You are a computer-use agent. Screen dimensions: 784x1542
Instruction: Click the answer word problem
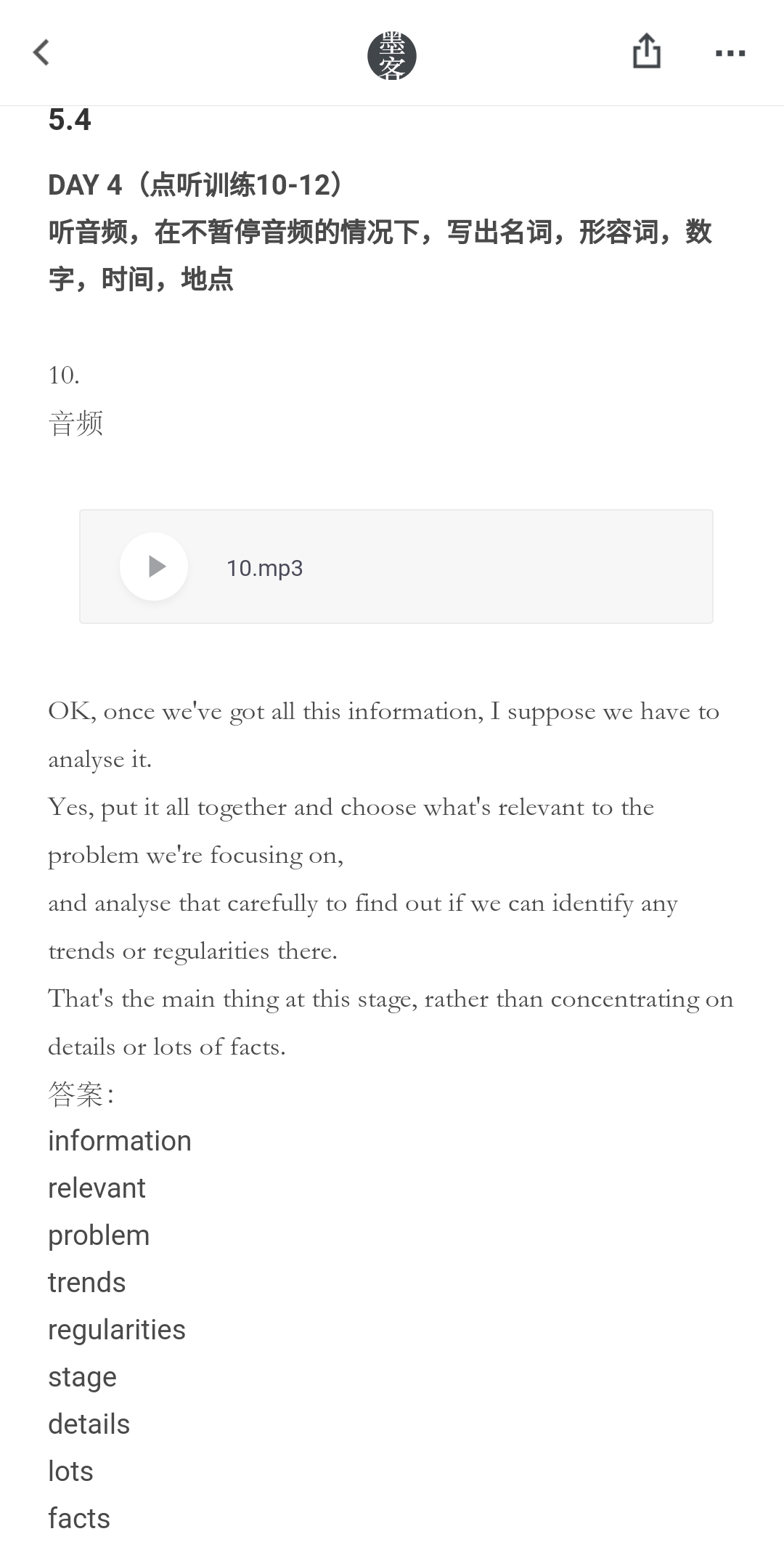[99, 1236]
